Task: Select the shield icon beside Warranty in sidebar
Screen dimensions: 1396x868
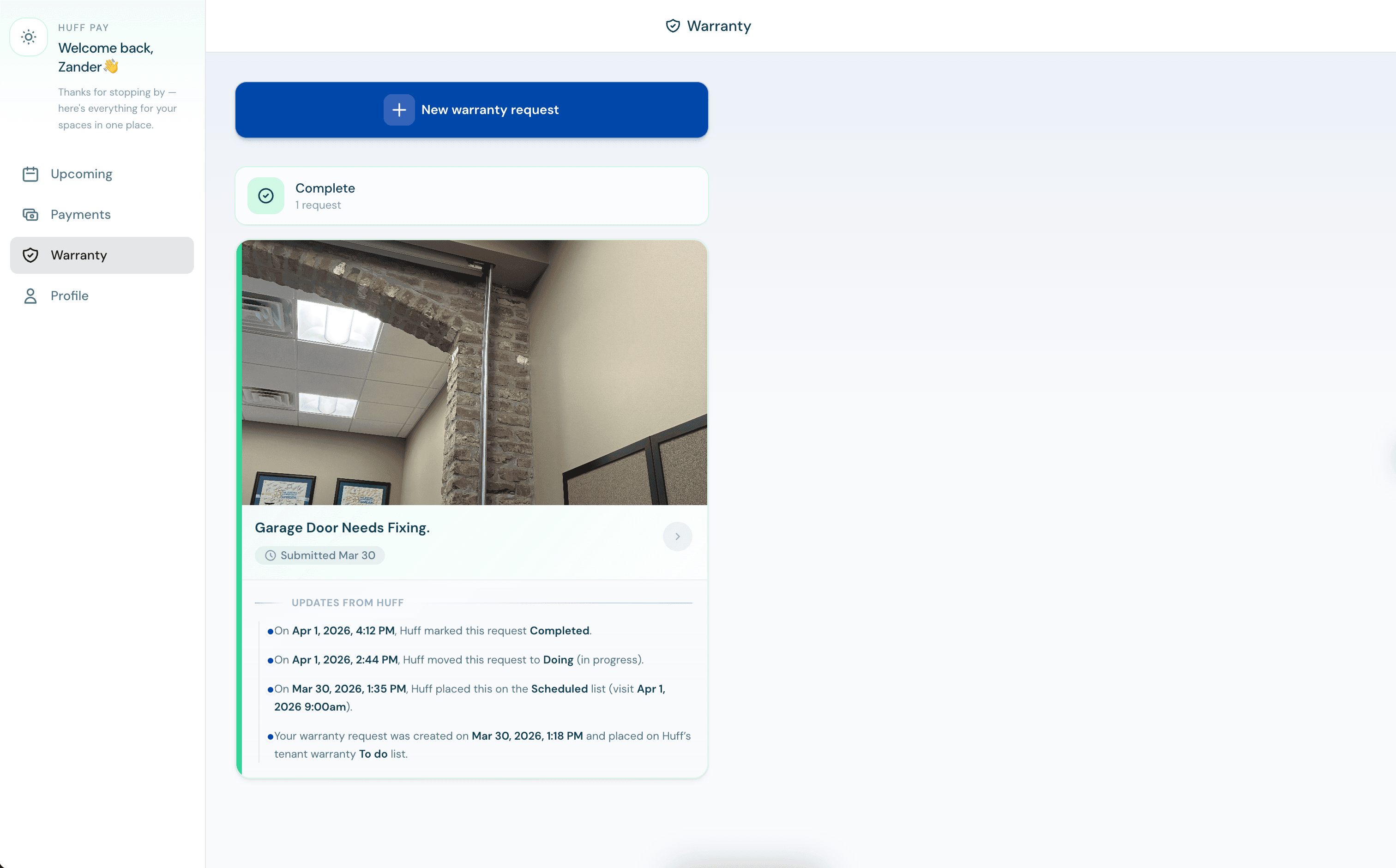Action: 30,255
